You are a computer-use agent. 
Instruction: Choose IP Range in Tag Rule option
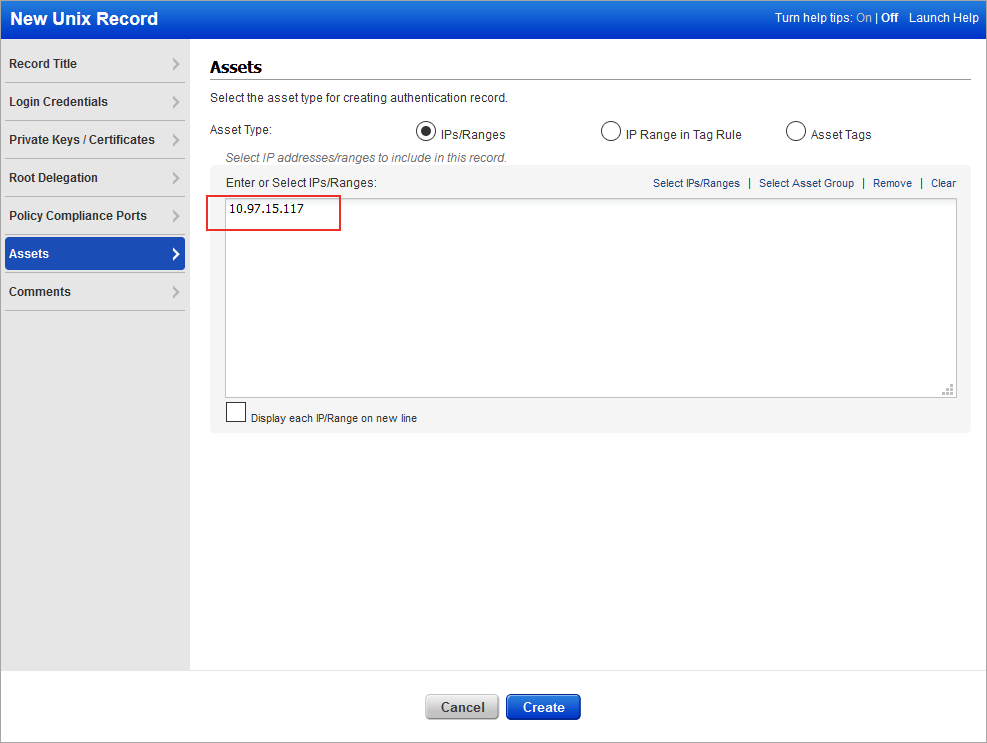tap(611, 131)
